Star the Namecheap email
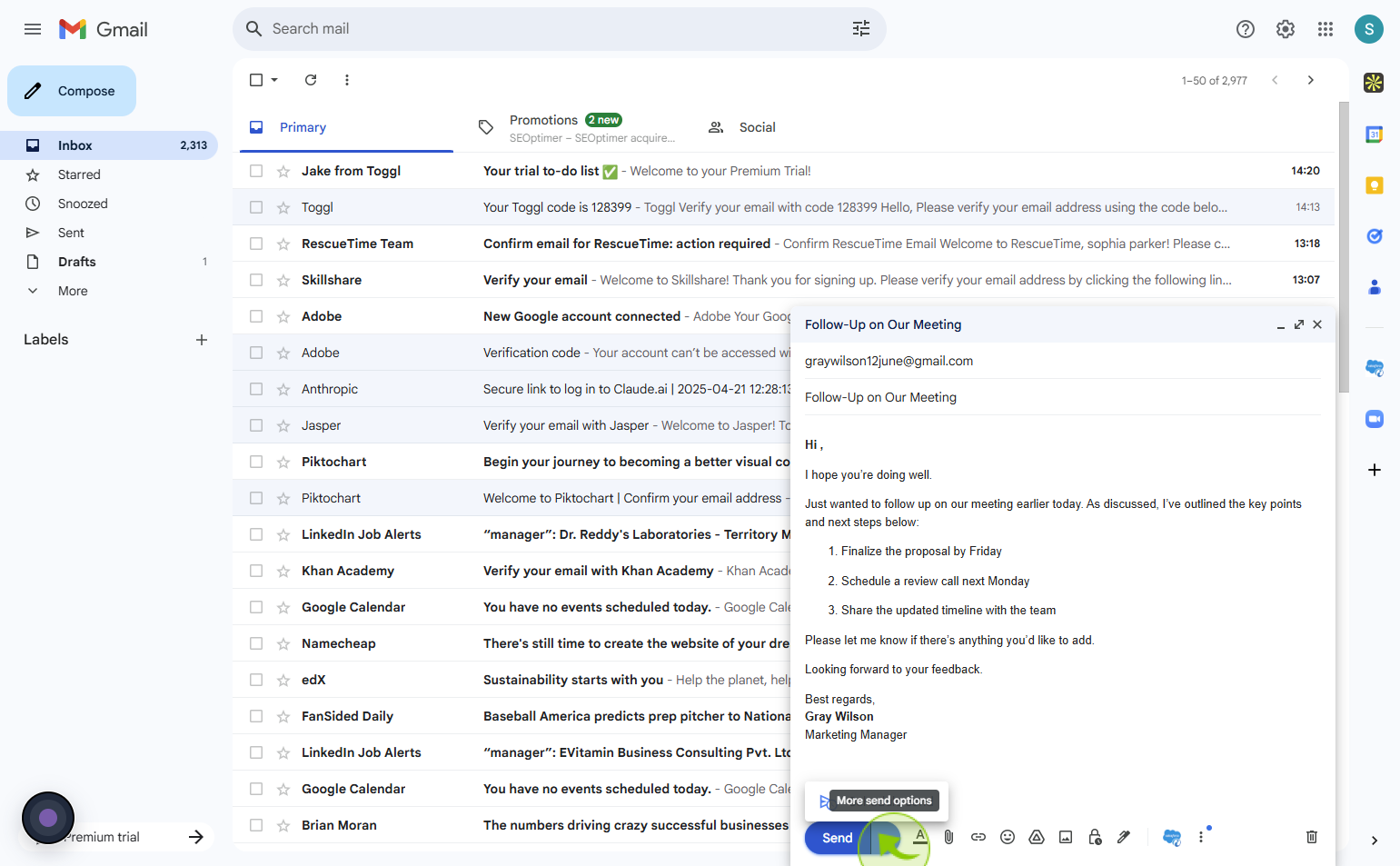This screenshot has height=866, width=1400. [x=283, y=643]
